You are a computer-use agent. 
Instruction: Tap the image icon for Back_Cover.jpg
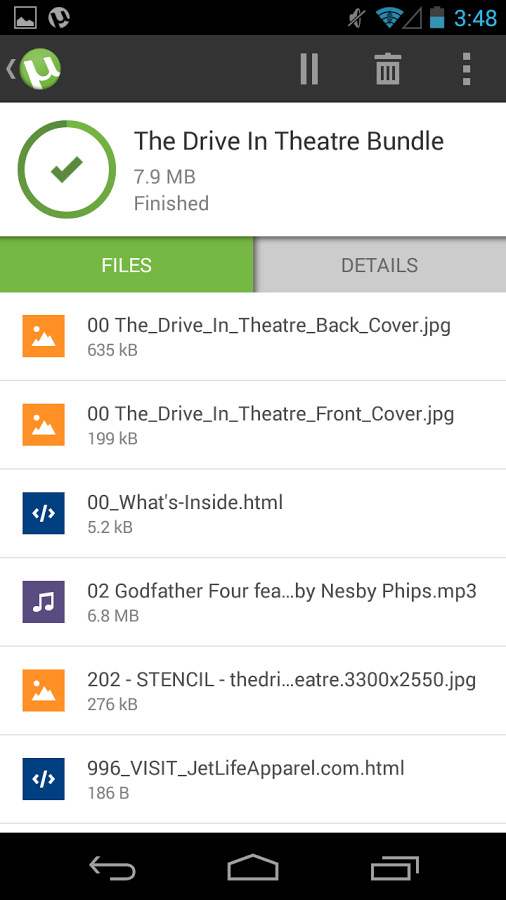click(x=44, y=336)
